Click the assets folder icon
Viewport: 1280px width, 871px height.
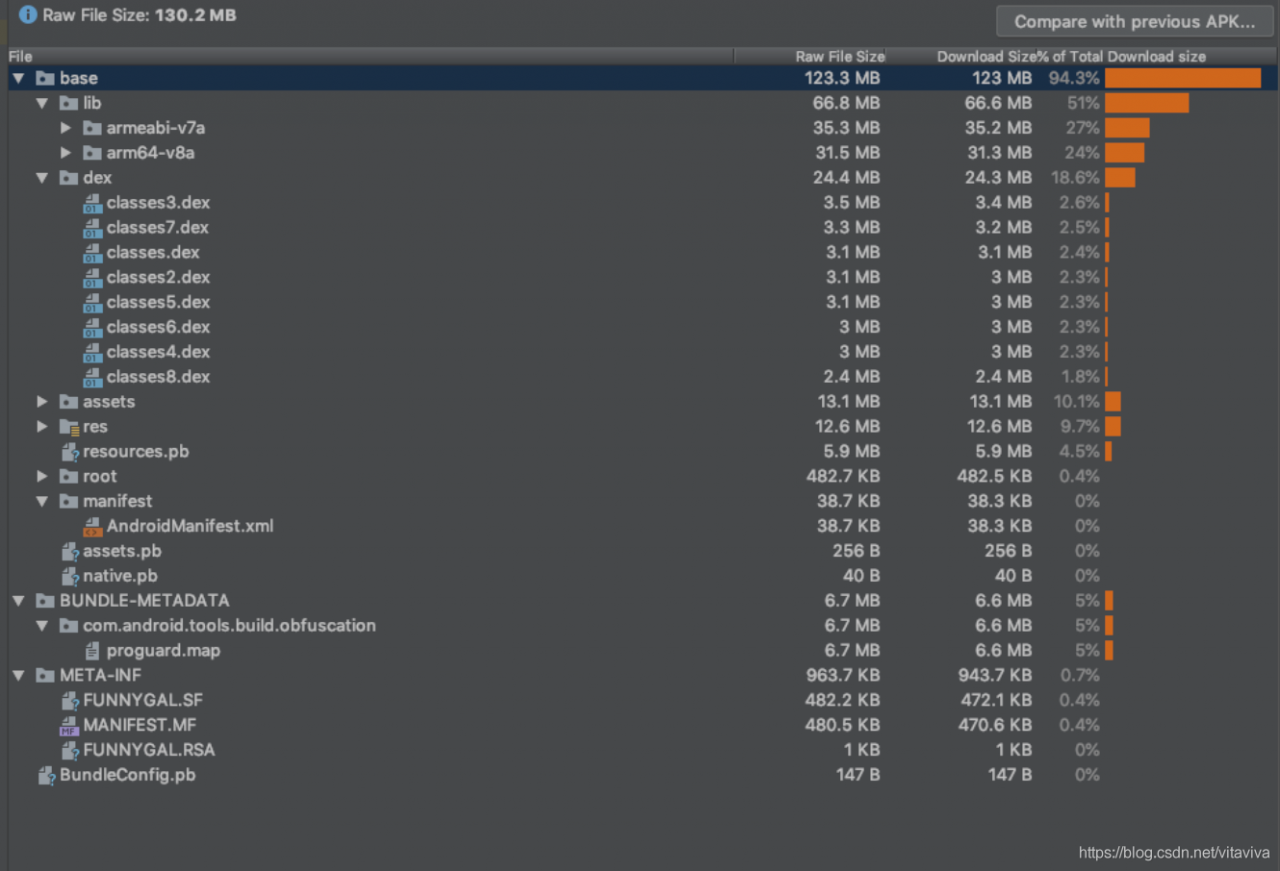click(68, 402)
